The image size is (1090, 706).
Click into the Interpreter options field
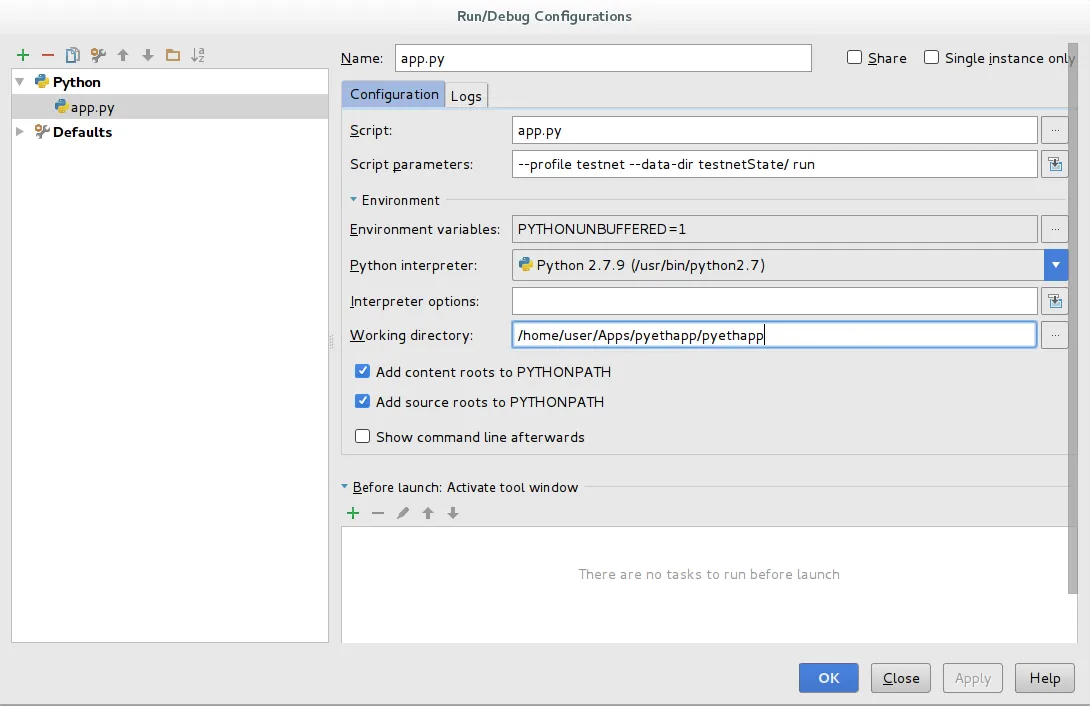[774, 301]
